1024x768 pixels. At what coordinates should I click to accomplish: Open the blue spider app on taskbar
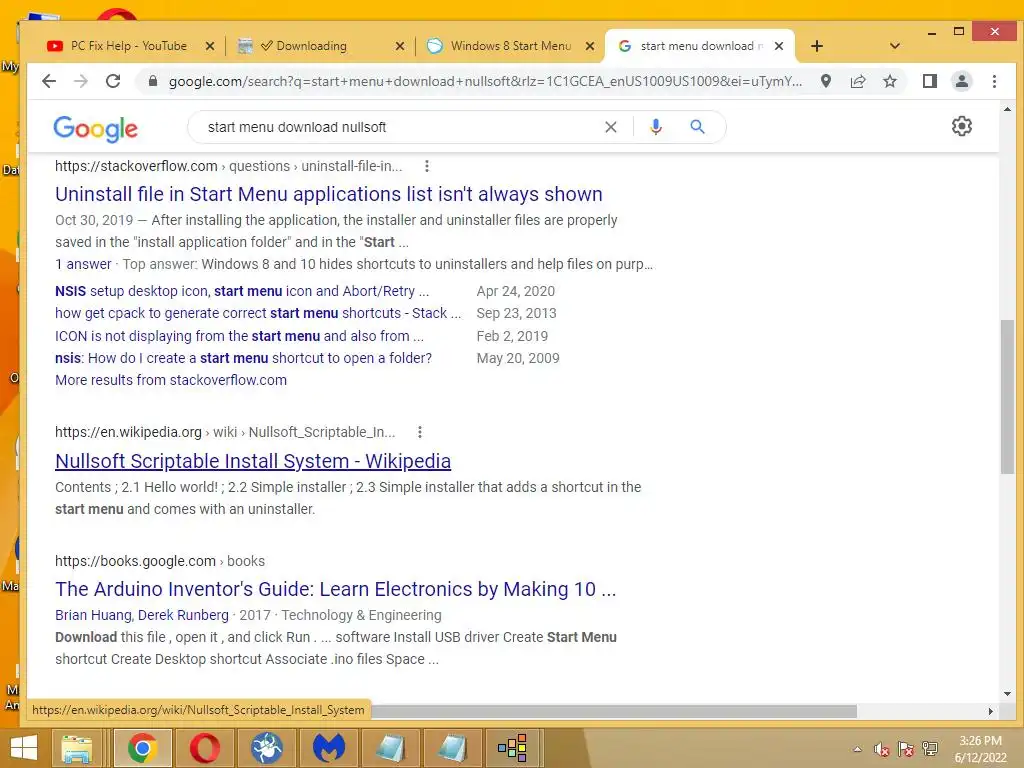point(266,748)
